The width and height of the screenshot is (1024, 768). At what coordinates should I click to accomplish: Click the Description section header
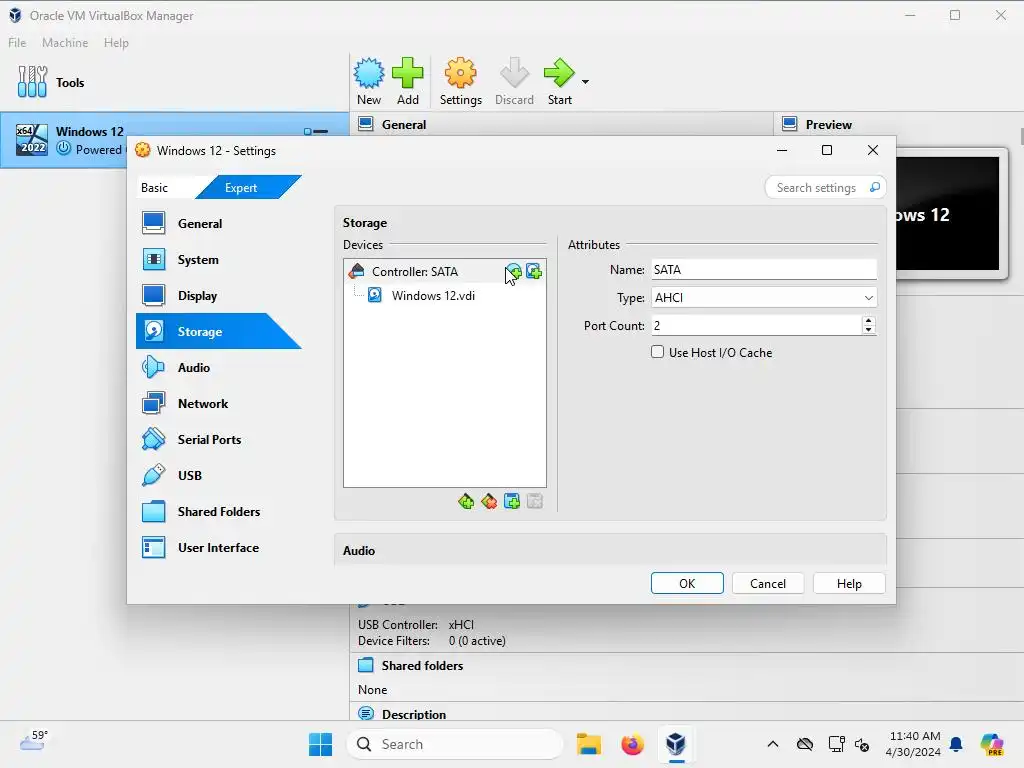413,714
